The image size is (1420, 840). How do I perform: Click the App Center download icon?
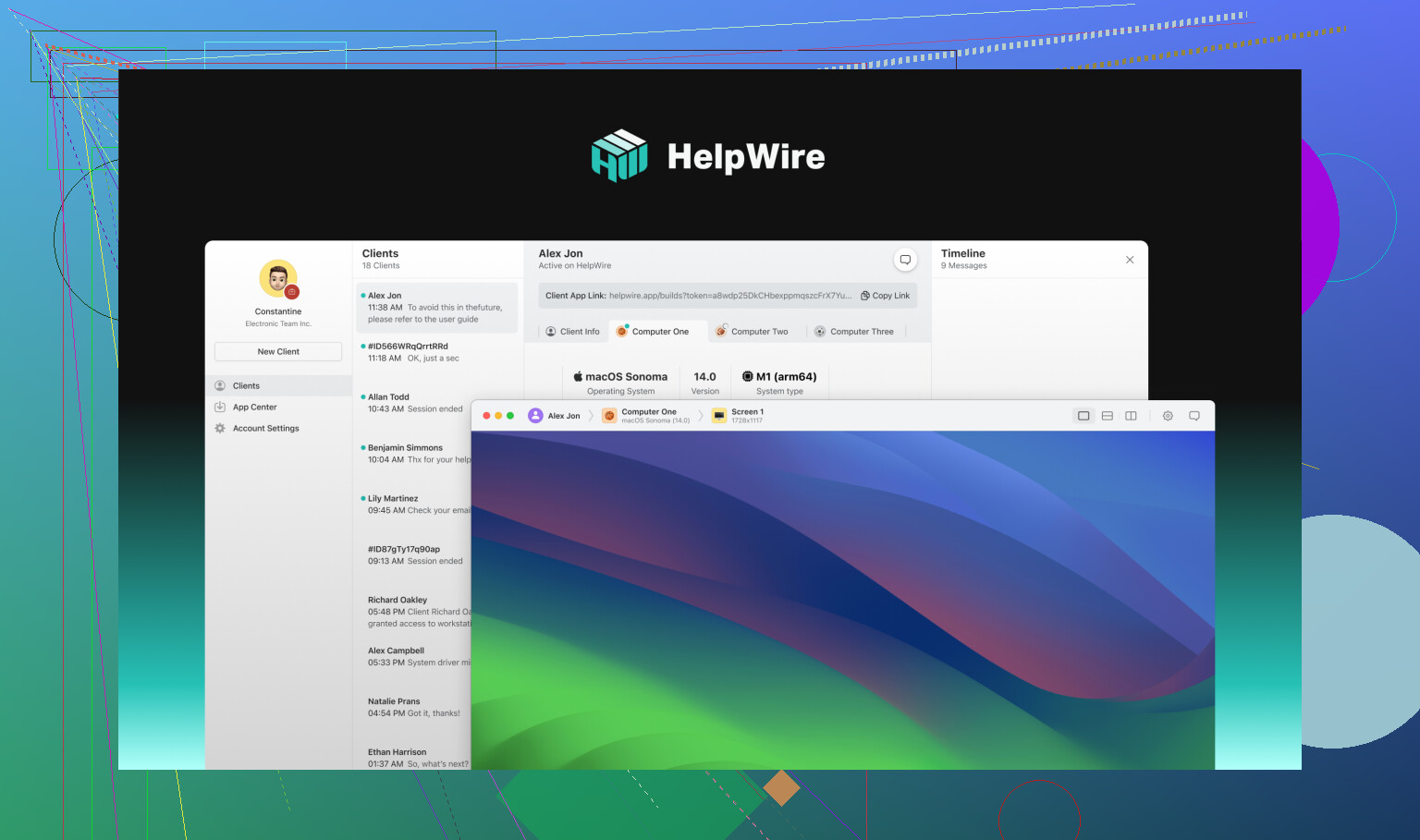click(220, 407)
